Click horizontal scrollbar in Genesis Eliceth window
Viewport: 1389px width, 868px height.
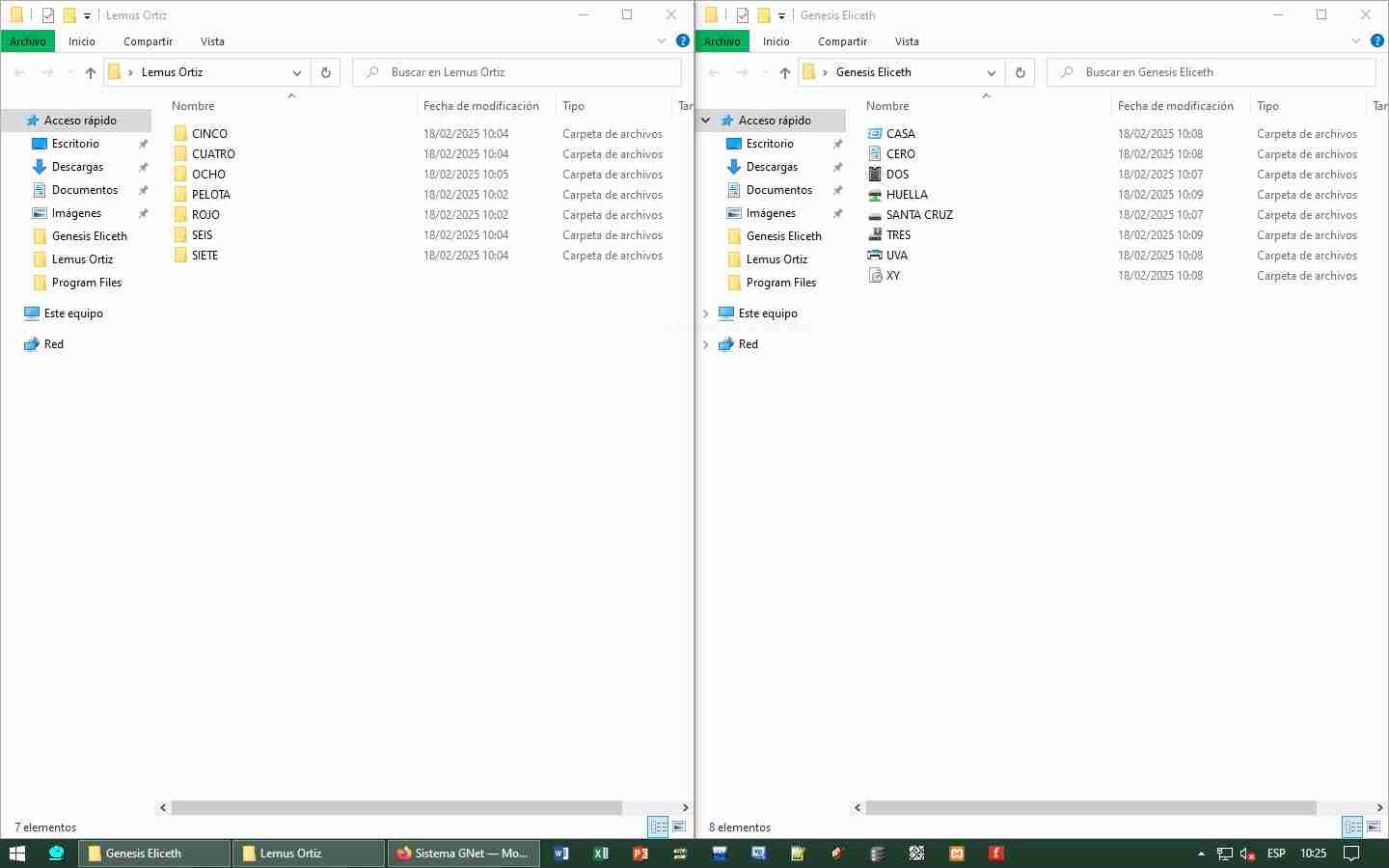[x=1091, y=808]
